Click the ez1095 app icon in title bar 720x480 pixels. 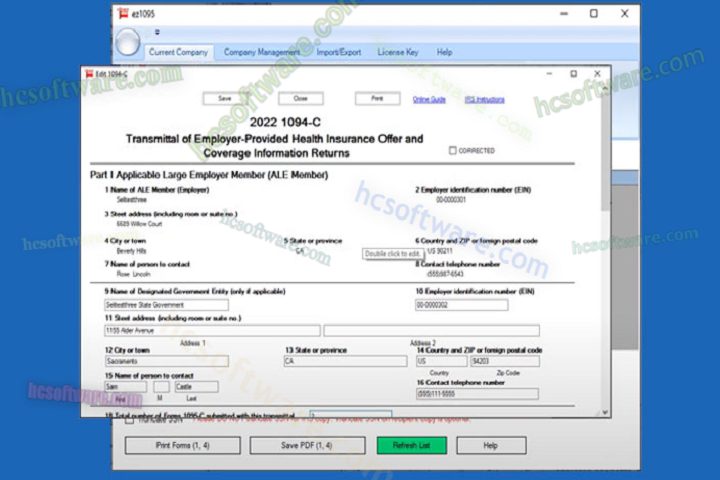123,14
